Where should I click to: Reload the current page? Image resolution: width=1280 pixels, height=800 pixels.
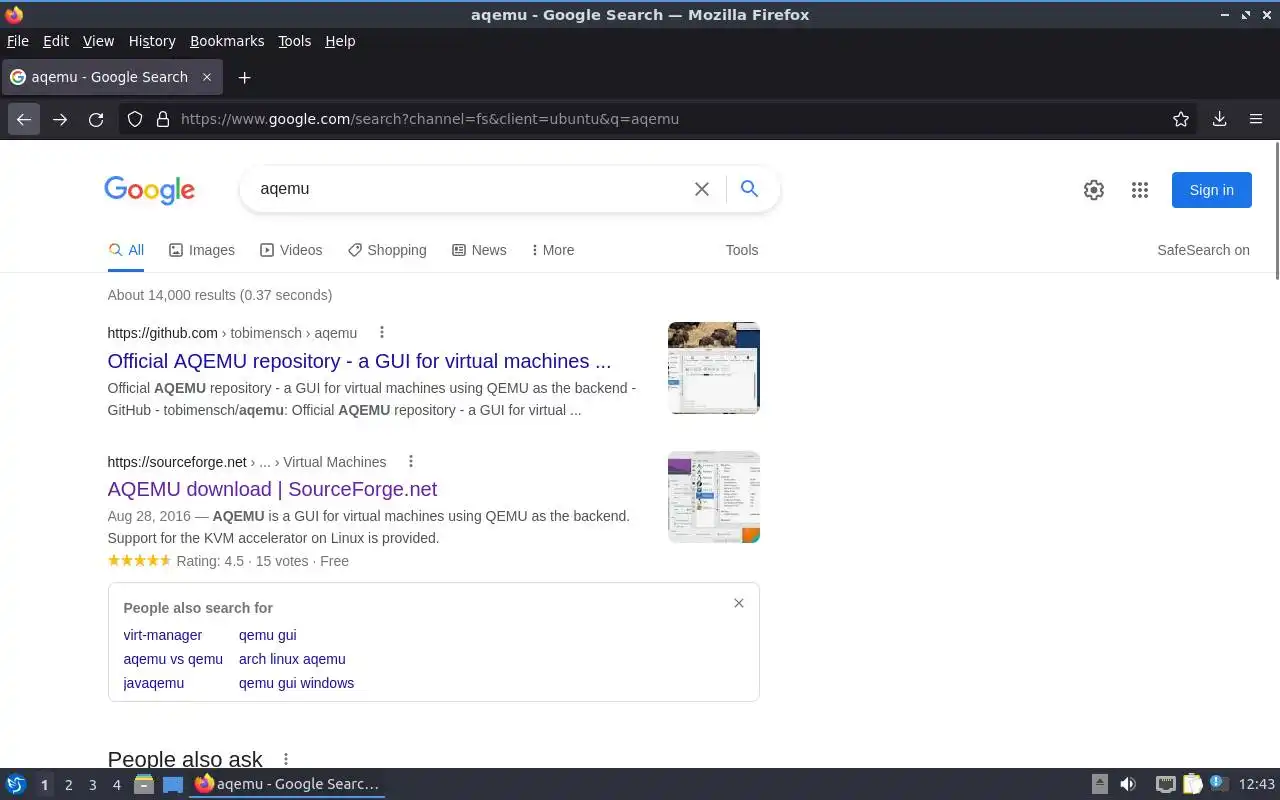click(x=96, y=119)
